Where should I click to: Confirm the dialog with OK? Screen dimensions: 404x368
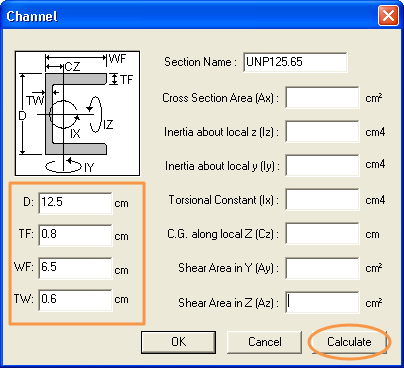(x=179, y=342)
